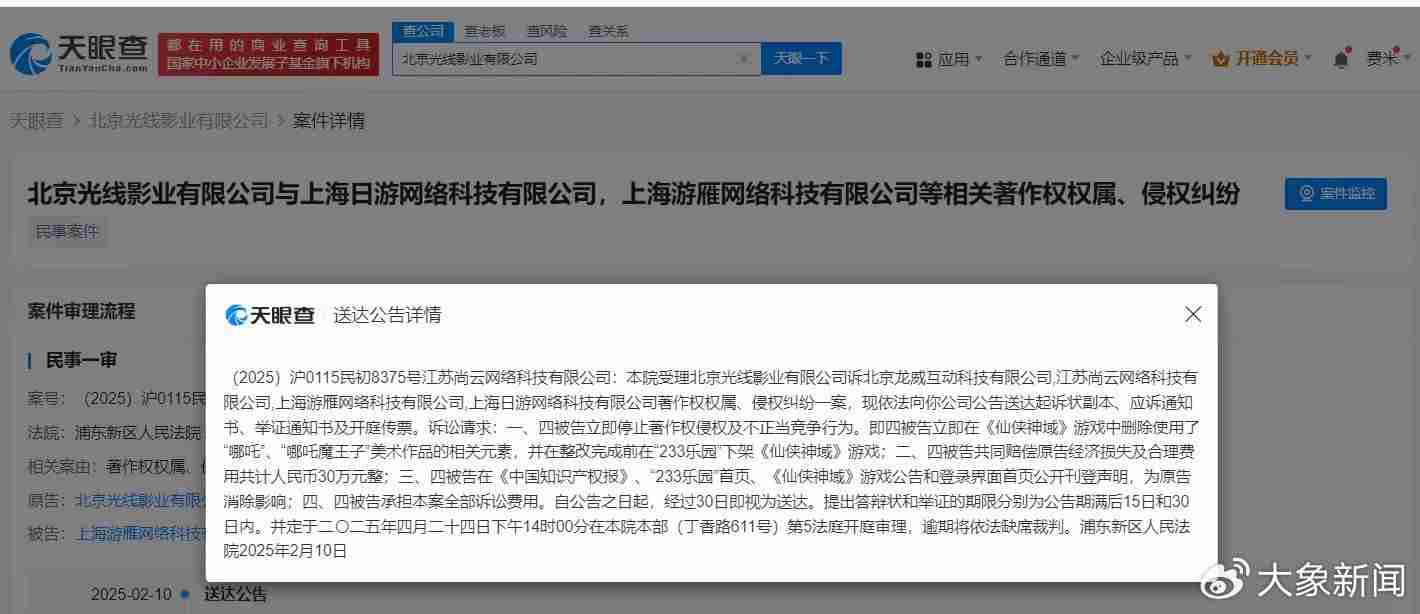Click the 民事案件 tag
This screenshot has height=614, width=1420.
point(68,232)
